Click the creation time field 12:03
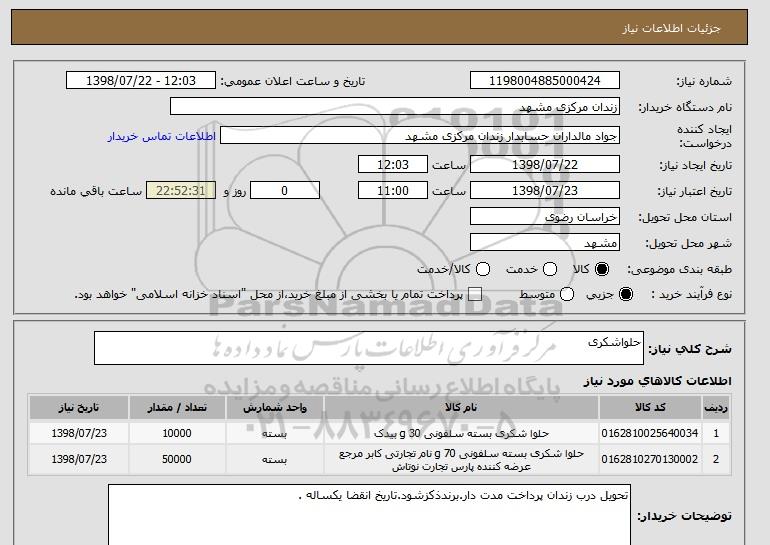Image resolution: width=770 pixels, height=545 pixels. (393, 164)
